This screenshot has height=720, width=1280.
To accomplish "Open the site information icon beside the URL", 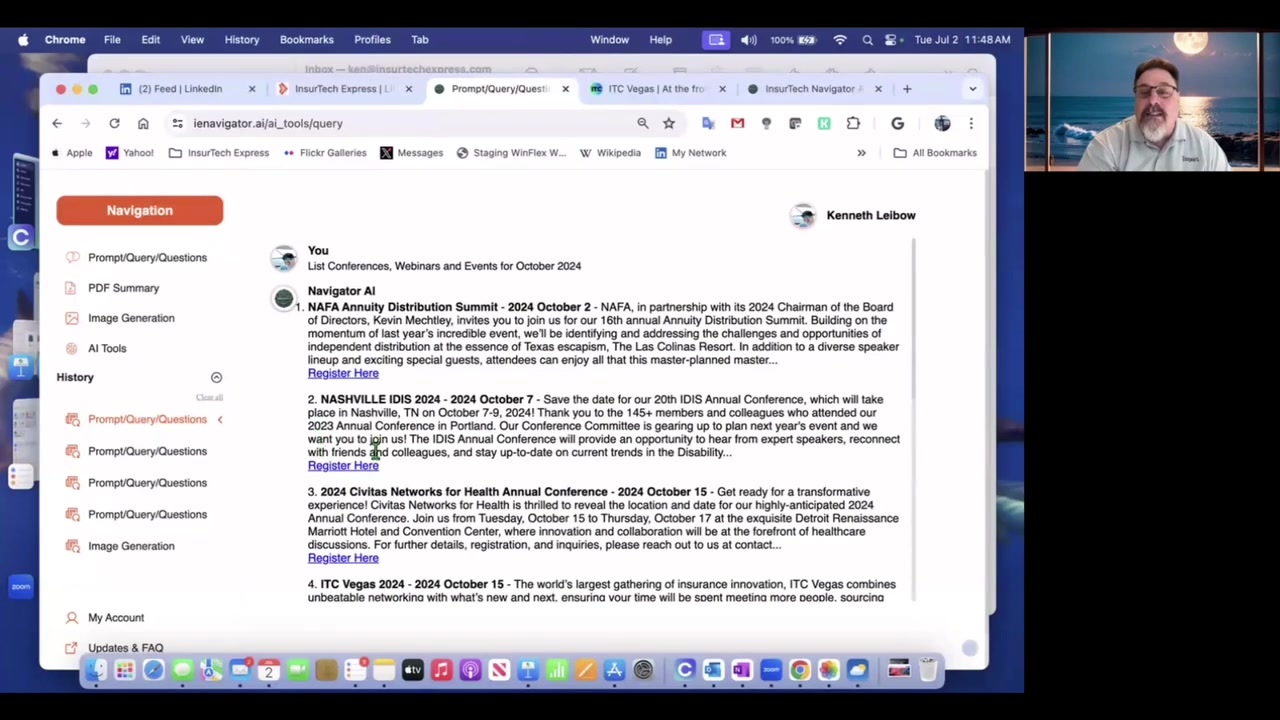I will pyautogui.click(x=177, y=123).
